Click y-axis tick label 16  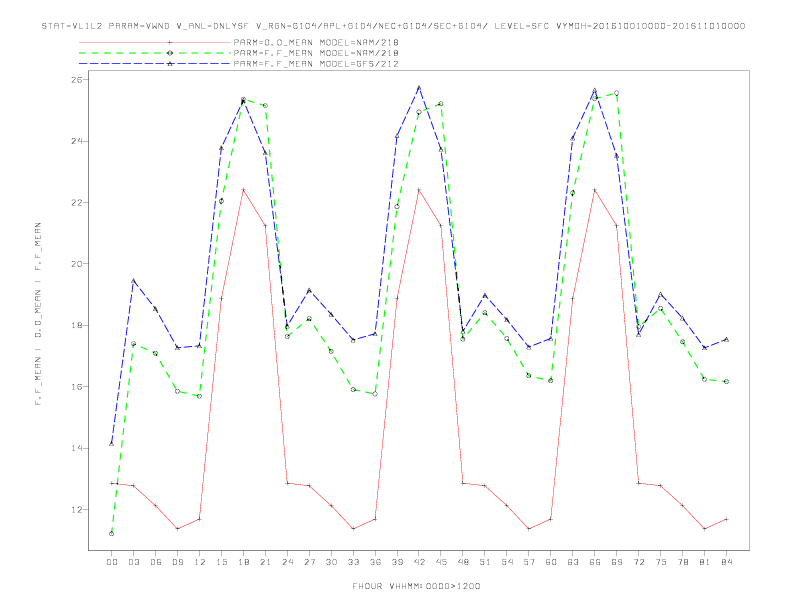78,387
